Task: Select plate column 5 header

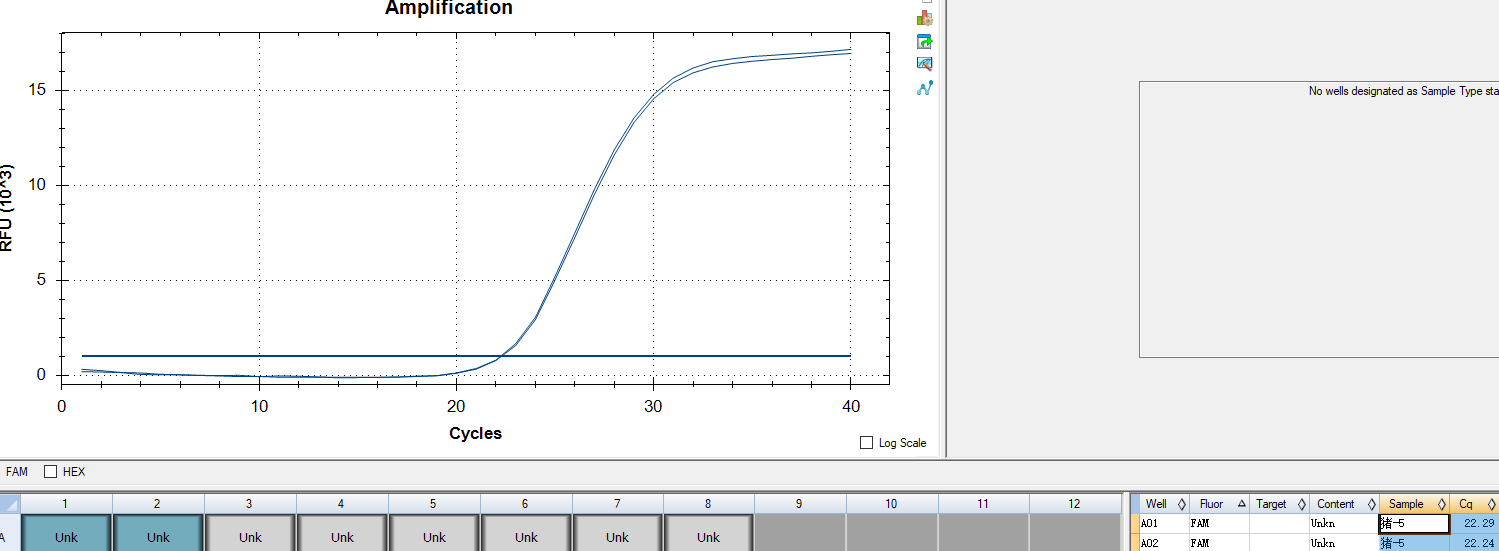Action: 434,504
